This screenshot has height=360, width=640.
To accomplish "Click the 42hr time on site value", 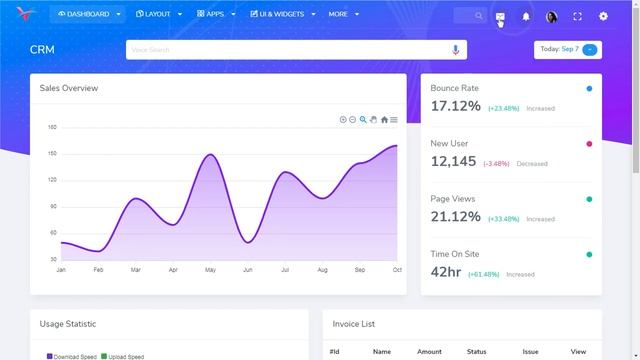I will pyautogui.click(x=446, y=272).
